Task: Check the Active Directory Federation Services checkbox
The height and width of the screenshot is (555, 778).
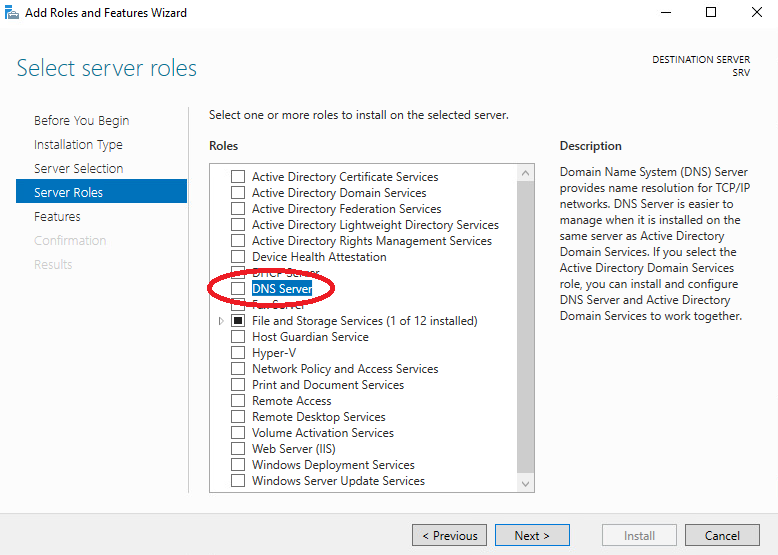Action: pyautogui.click(x=238, y=208)
